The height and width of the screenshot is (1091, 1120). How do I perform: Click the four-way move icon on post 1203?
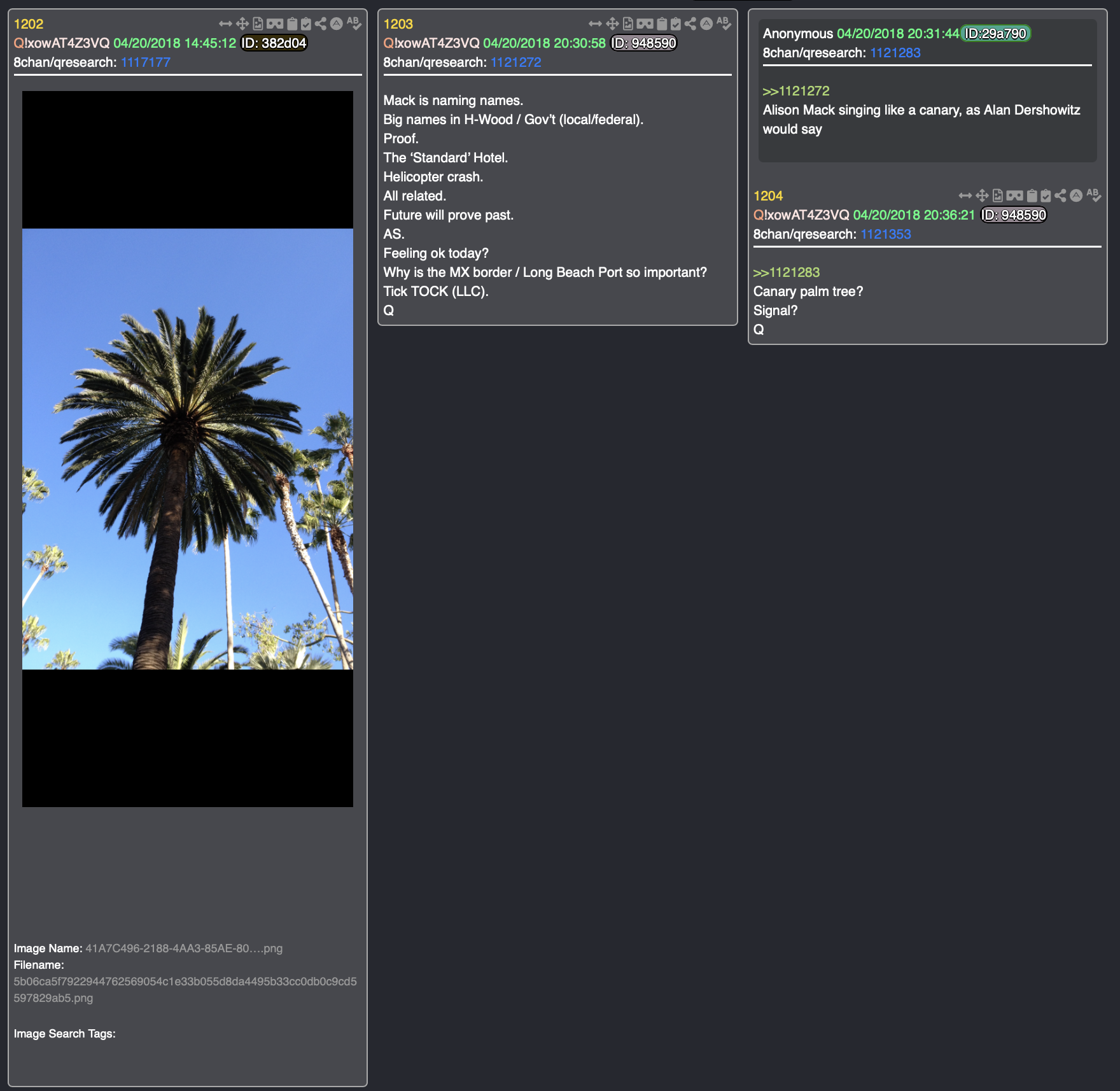(612, 24)
